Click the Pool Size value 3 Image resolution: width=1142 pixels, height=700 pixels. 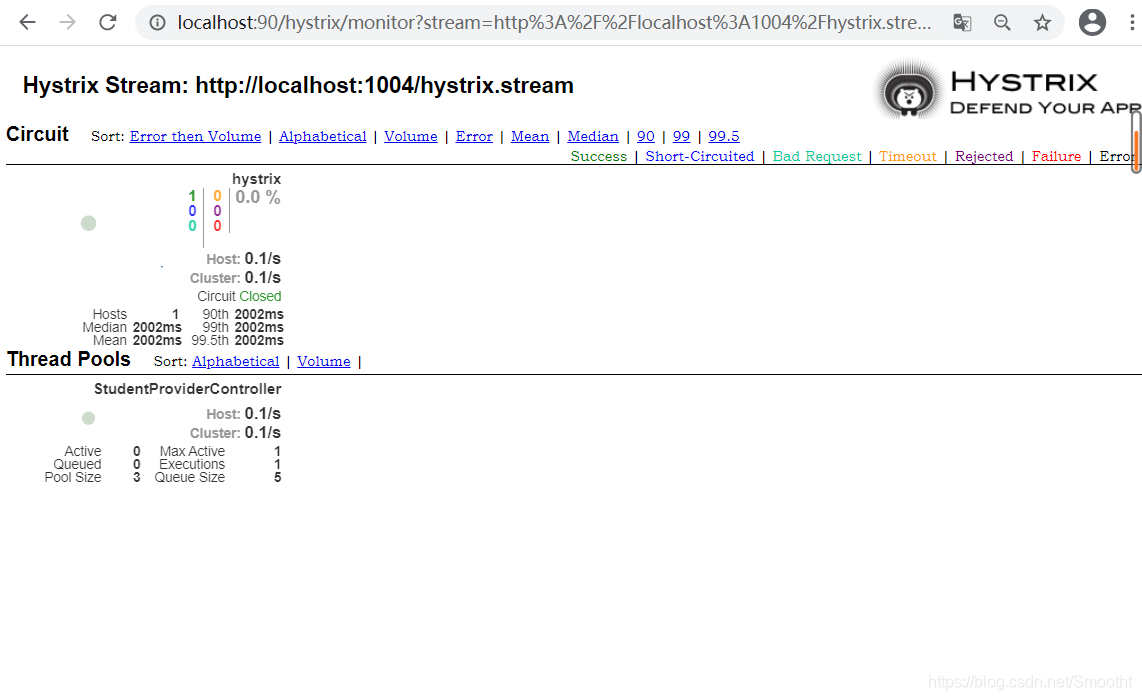[x=136, y=478]
